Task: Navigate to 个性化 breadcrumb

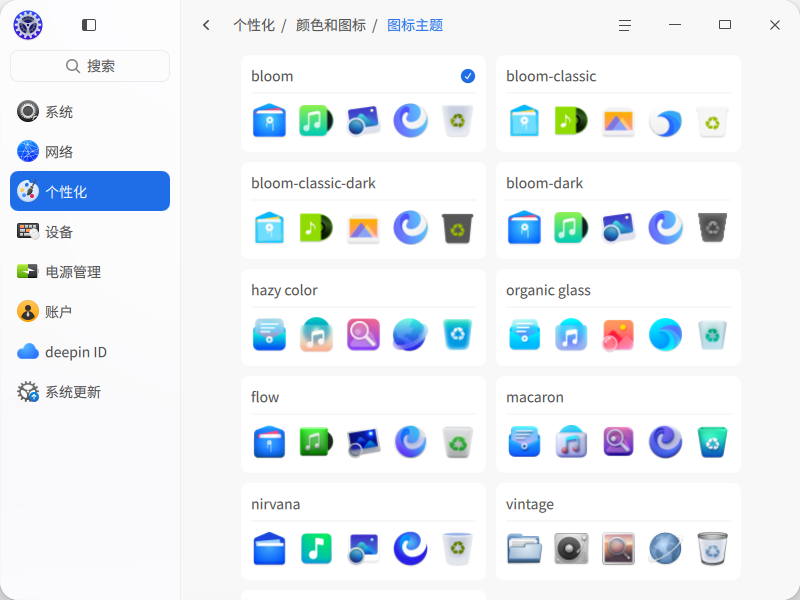Action: 254,25
